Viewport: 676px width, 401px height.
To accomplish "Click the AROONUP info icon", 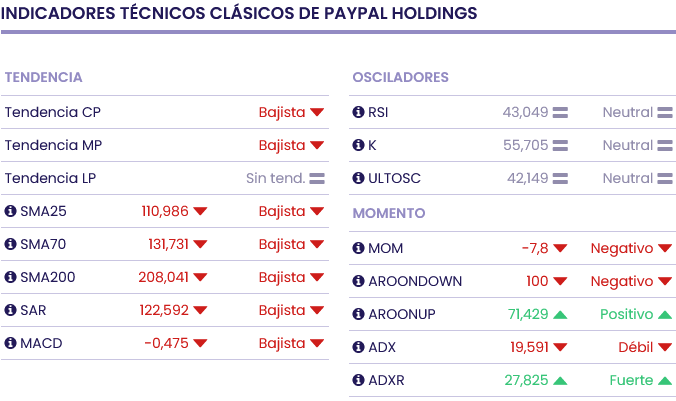I will point(359,314).
